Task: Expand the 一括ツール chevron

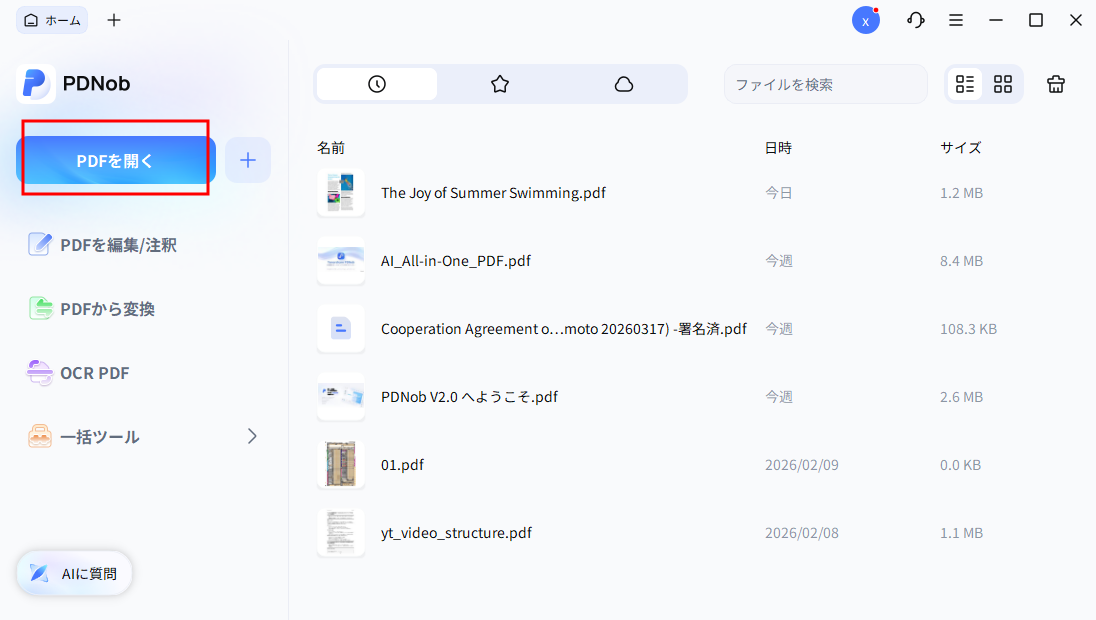Action: coord(251,436)
